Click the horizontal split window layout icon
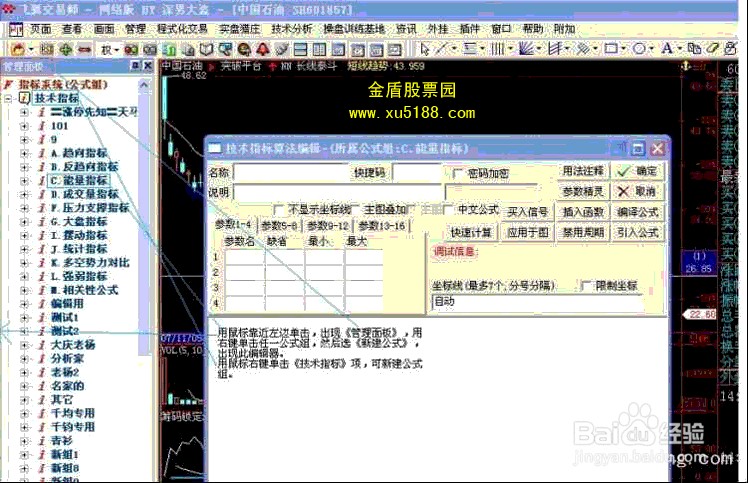 click(x=301, y=49)
